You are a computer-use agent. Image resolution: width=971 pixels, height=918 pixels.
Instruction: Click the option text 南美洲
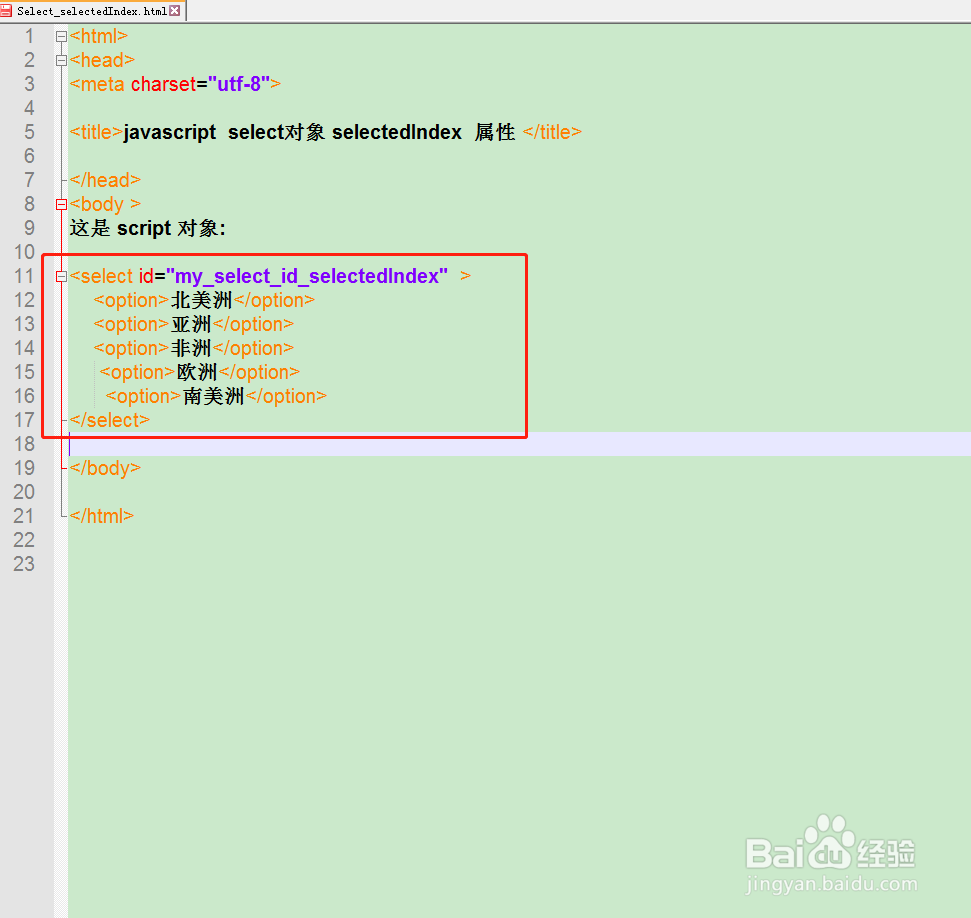pos(214,396)
